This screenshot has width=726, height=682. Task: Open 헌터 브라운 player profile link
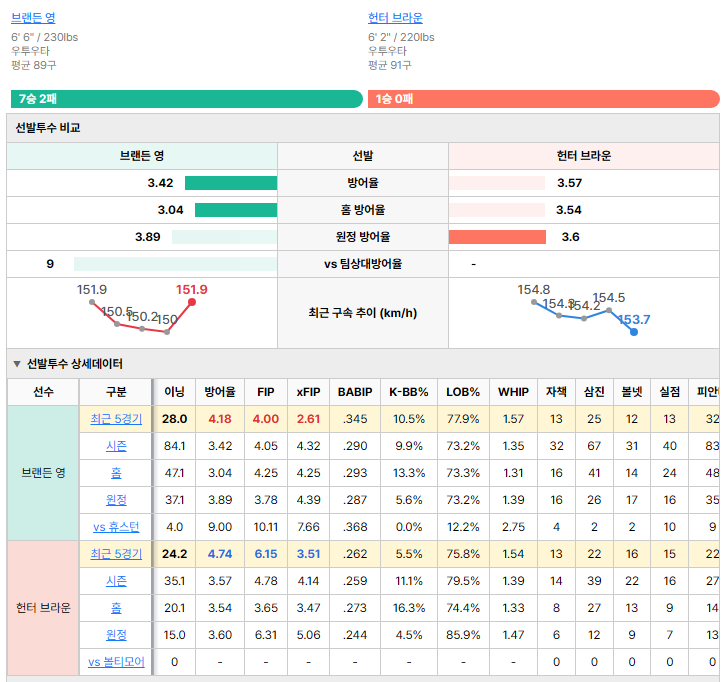click(x=395, y=18)
